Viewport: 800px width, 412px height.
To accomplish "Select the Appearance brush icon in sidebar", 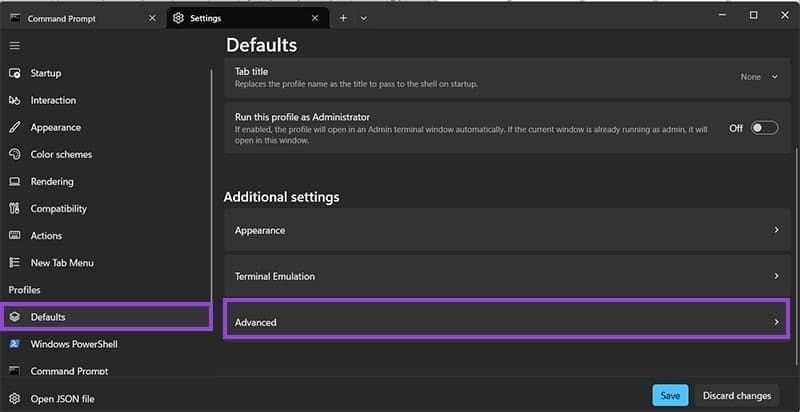I will click(x=14, y=128).
